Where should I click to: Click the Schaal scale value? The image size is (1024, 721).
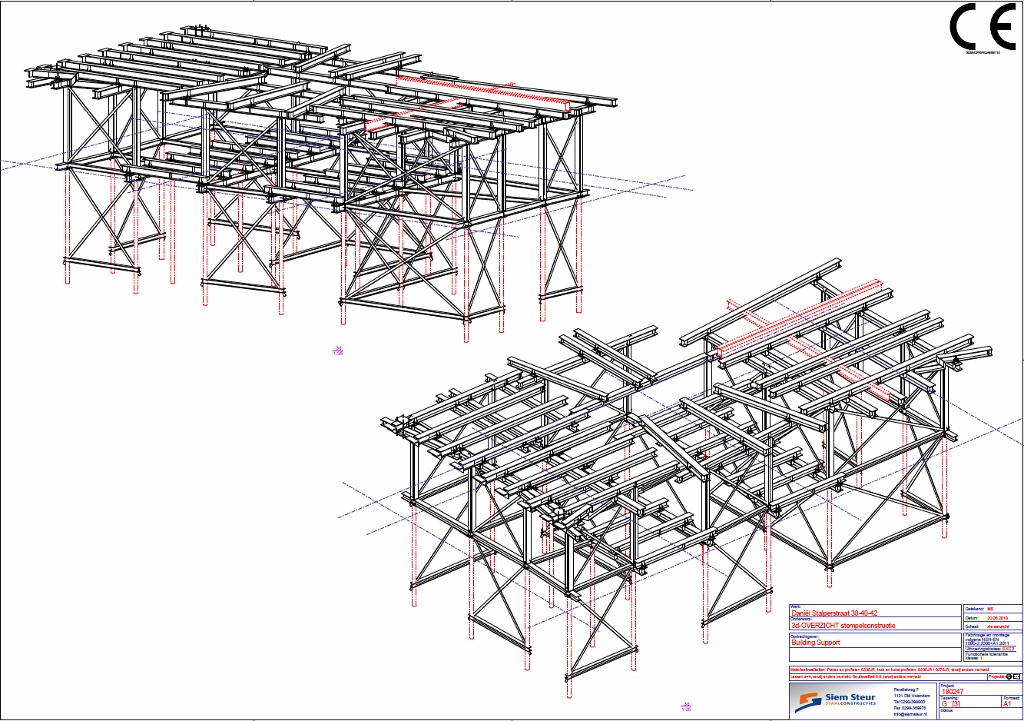tap(998, 626)
